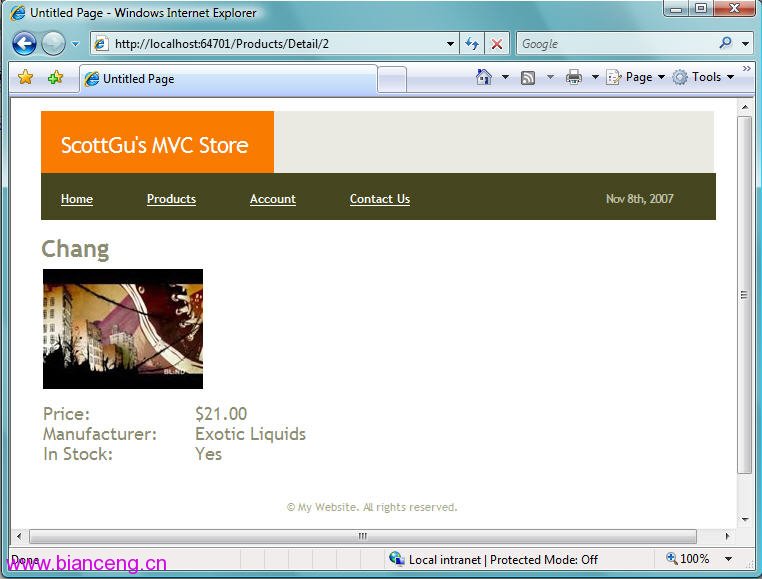Expand the Print options dropdown arrow
The image size is (762, 579).
coord(595,77)
